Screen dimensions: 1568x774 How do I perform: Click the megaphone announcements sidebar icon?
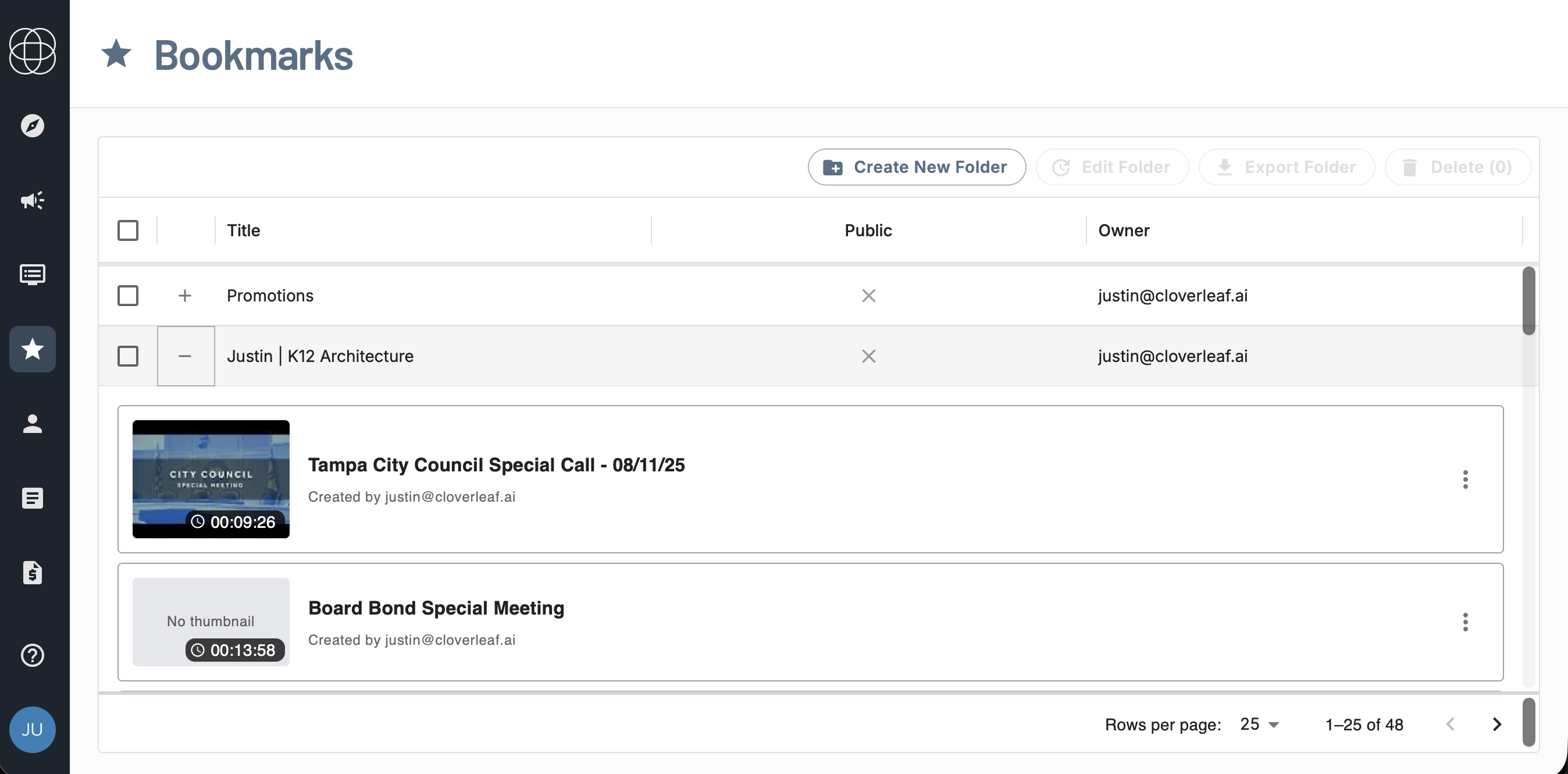32,200
